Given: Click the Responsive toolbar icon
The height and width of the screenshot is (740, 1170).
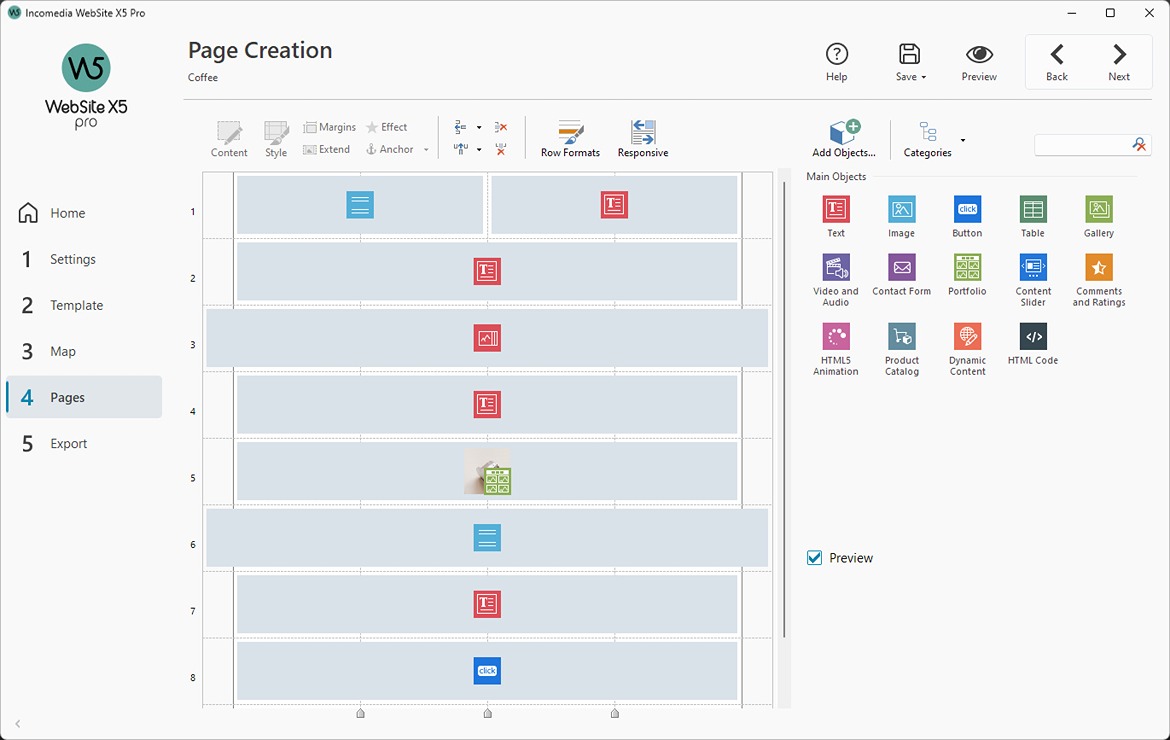Looking at the screenshot, I should pos(642,137).
